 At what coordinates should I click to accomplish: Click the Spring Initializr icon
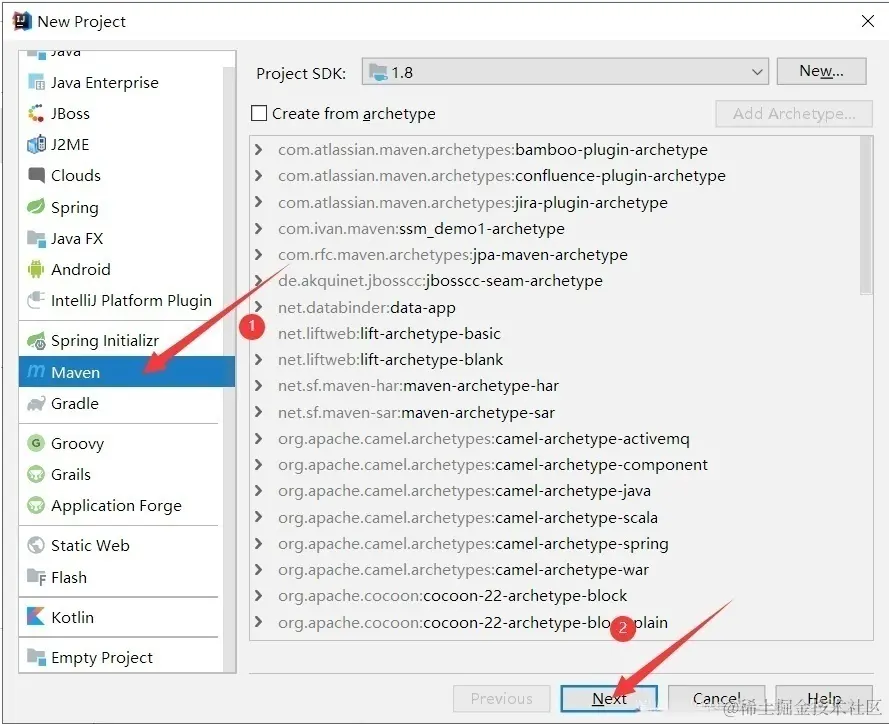point(36,340)
